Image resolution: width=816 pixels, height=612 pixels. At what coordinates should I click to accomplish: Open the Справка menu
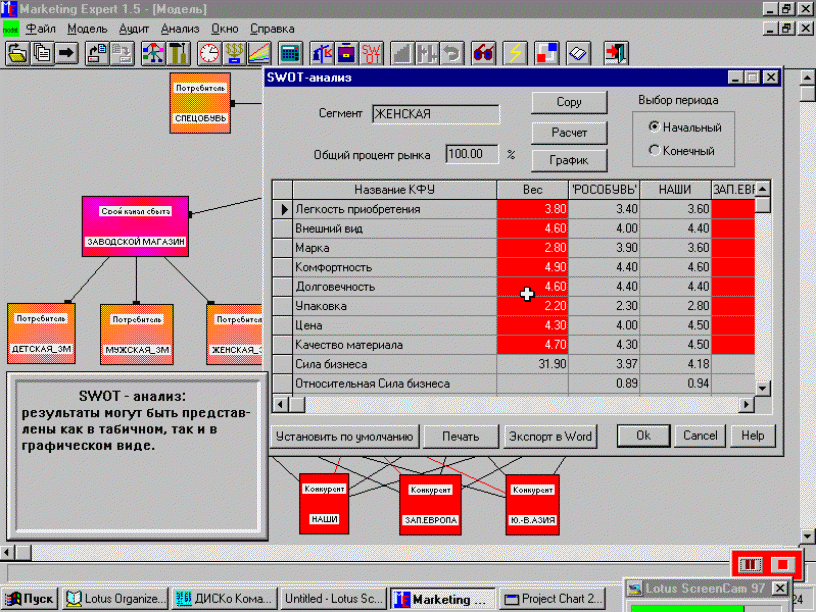point(272,29)
